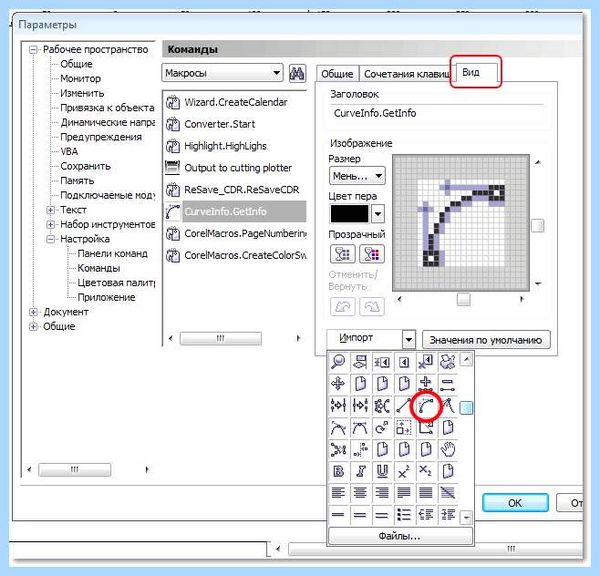Select Команды tree item
Screen dimensions: 600x576
tap(99, 268)
